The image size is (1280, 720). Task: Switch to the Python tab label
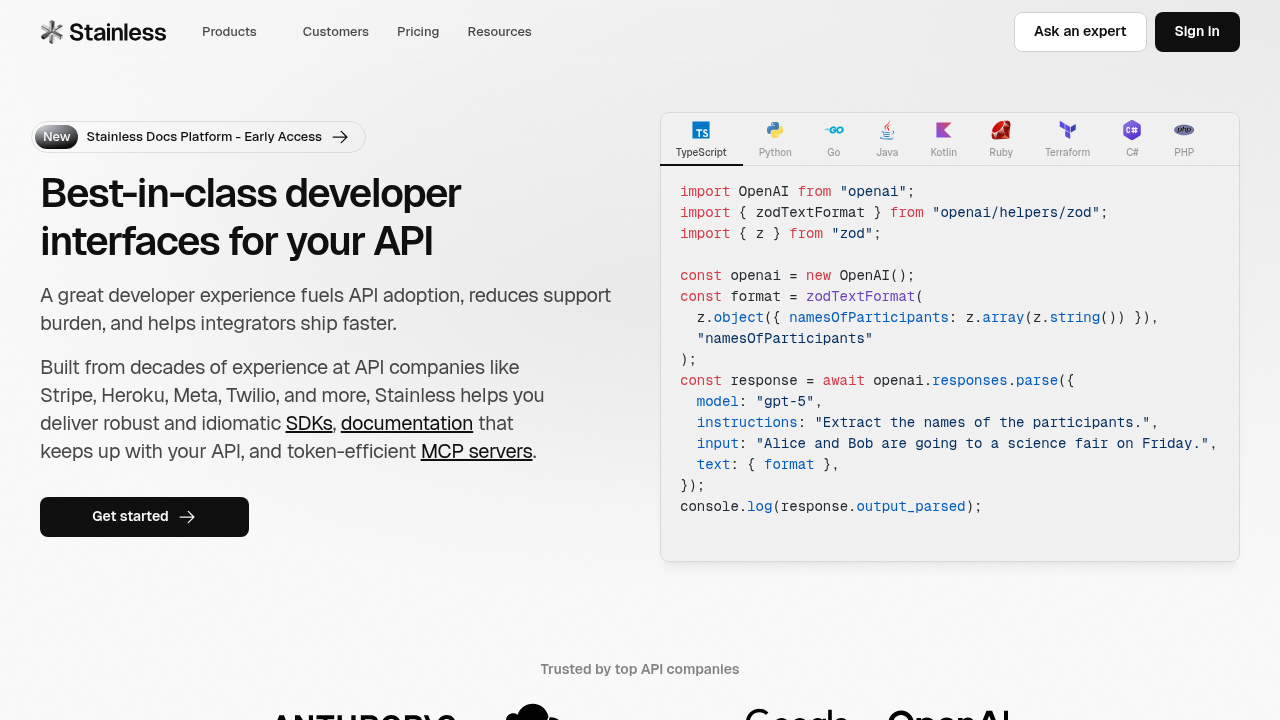point(775,153)
